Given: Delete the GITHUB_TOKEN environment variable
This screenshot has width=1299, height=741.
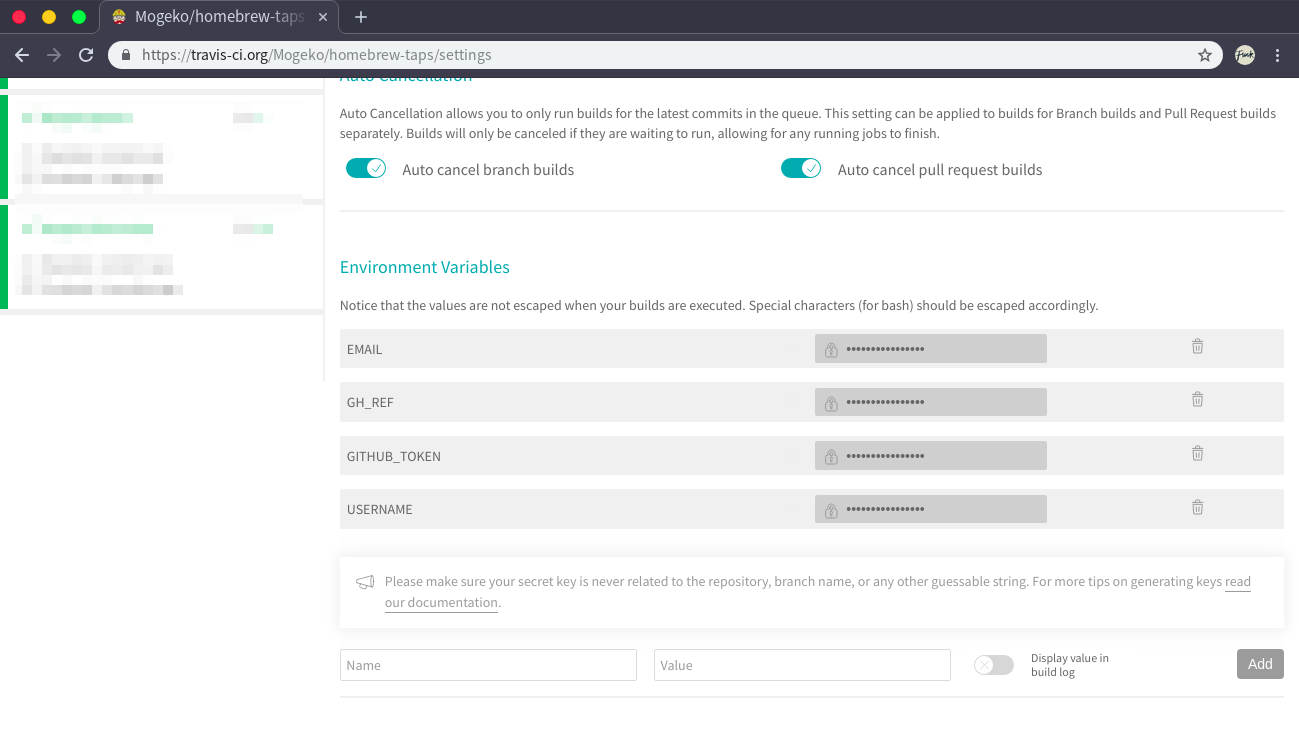Looking at the screenshot, I should [1197, 453].
